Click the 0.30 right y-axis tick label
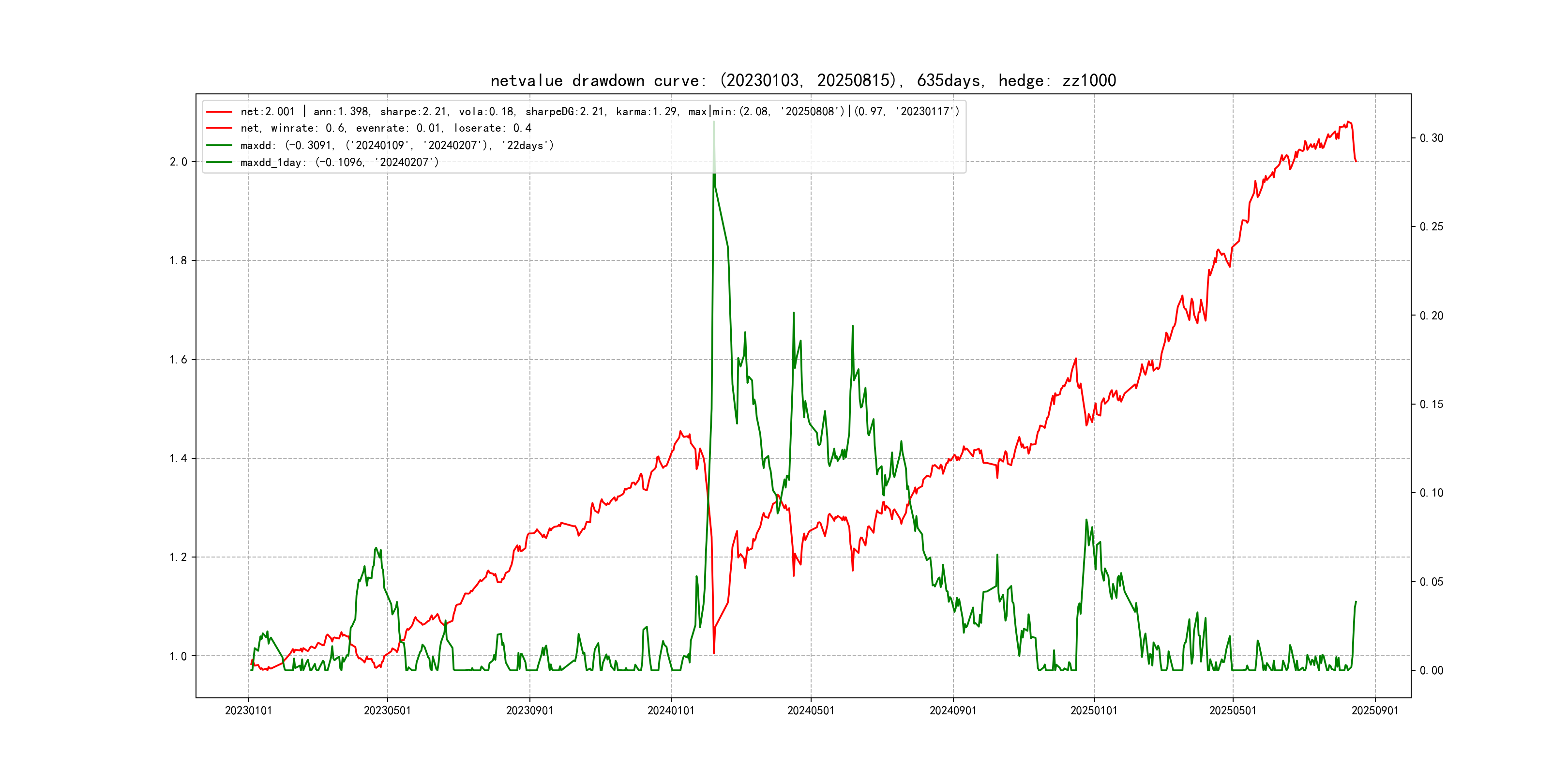The height and width of the screenshot is (784, 1568). 1431,138
